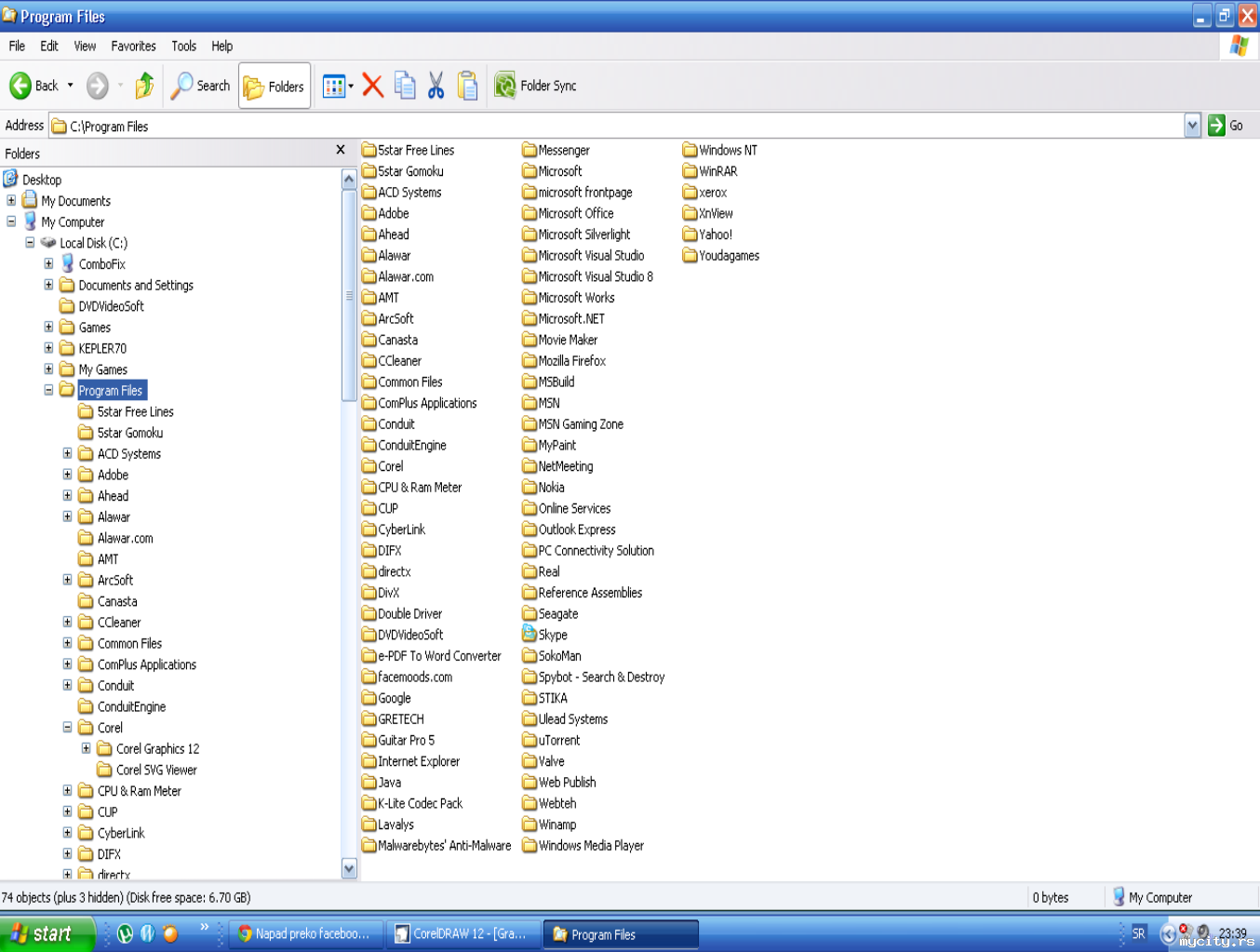Open the File menu
Image resolution: width=1260 pixels, height=952 pixels.
pyautogui.click(x=17, y=46)
